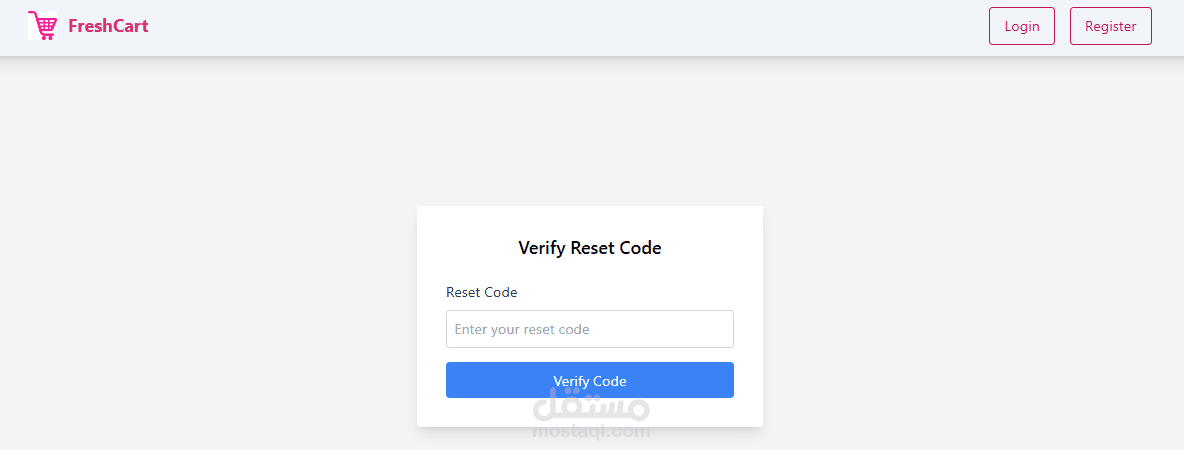
Task: Select the Login outlined button
Action: coord(1022,26)
